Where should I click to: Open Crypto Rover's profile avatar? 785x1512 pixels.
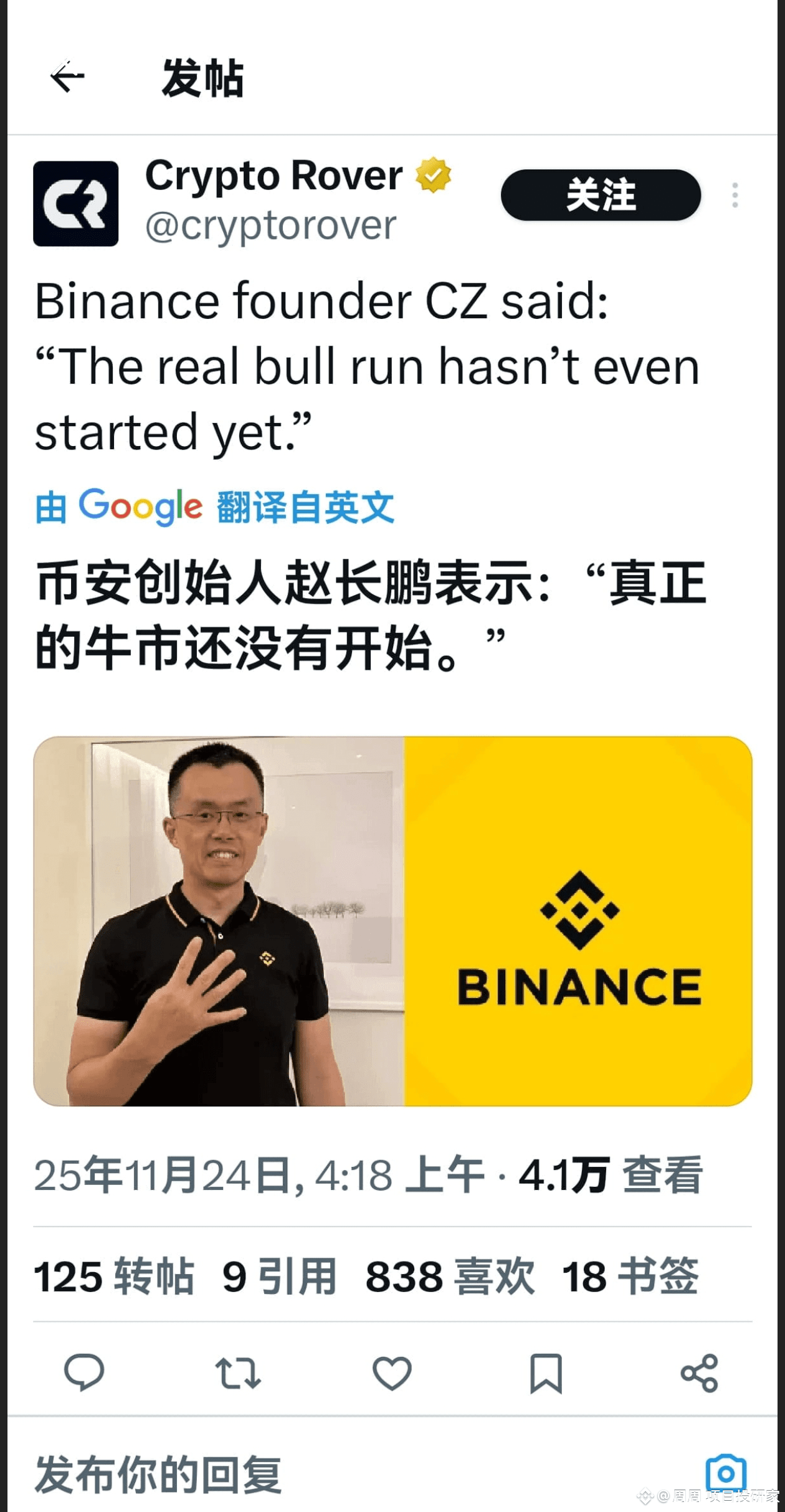tap(76, 204)
